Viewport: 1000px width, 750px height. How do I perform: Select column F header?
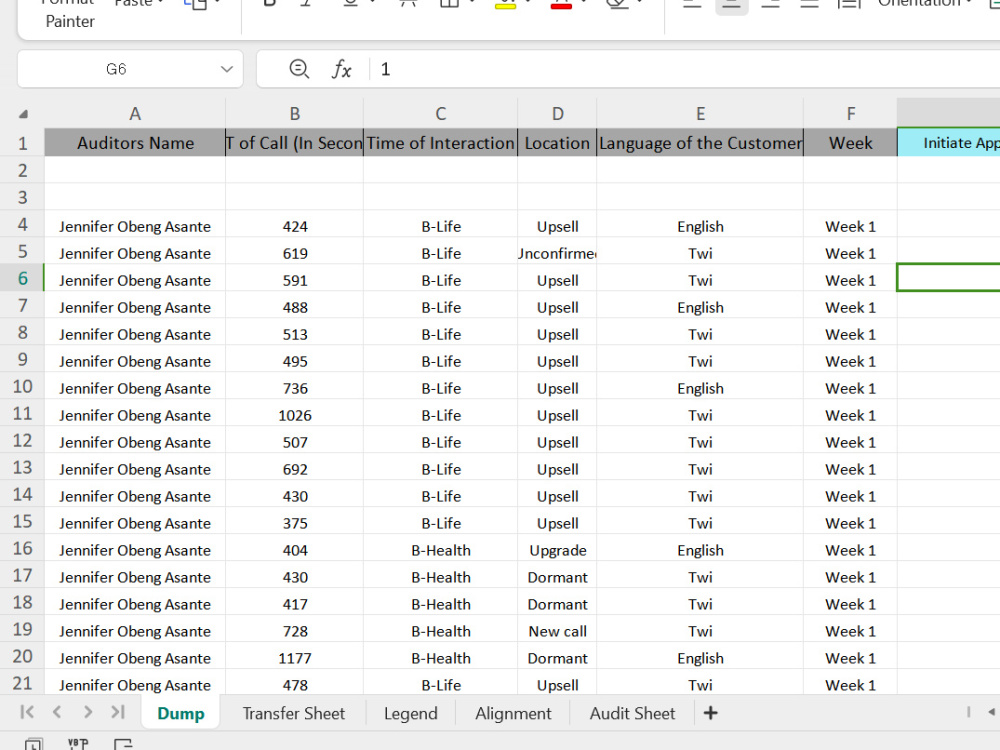coord(851,114)
